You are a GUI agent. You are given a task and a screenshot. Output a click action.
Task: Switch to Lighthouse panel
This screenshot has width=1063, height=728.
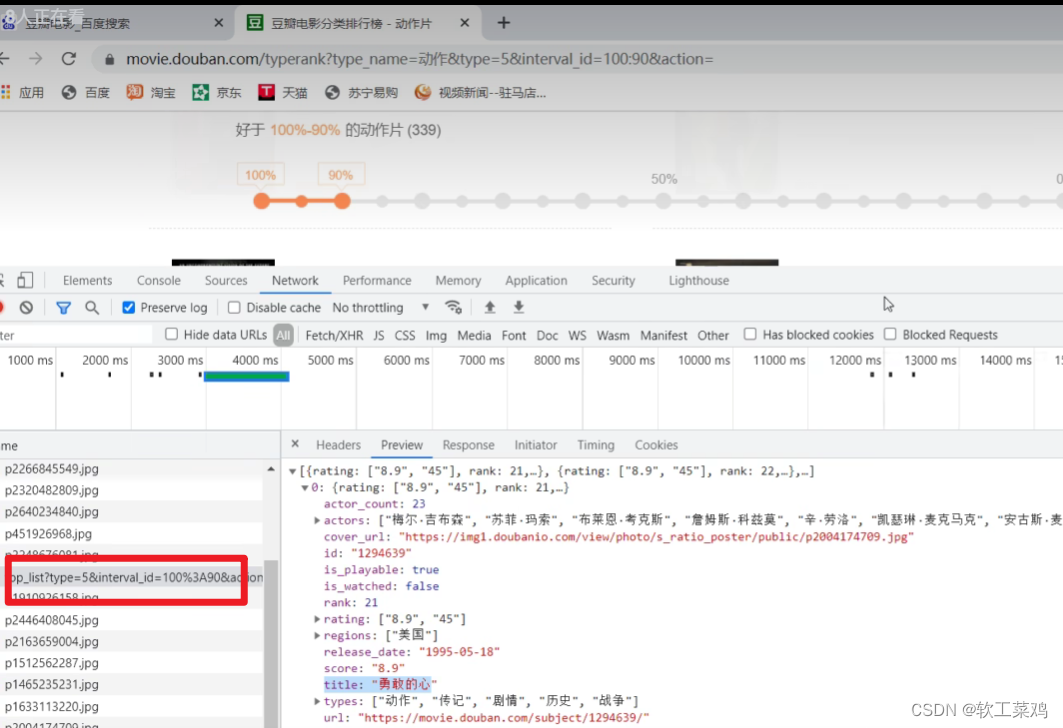click(x=699, y=281)
